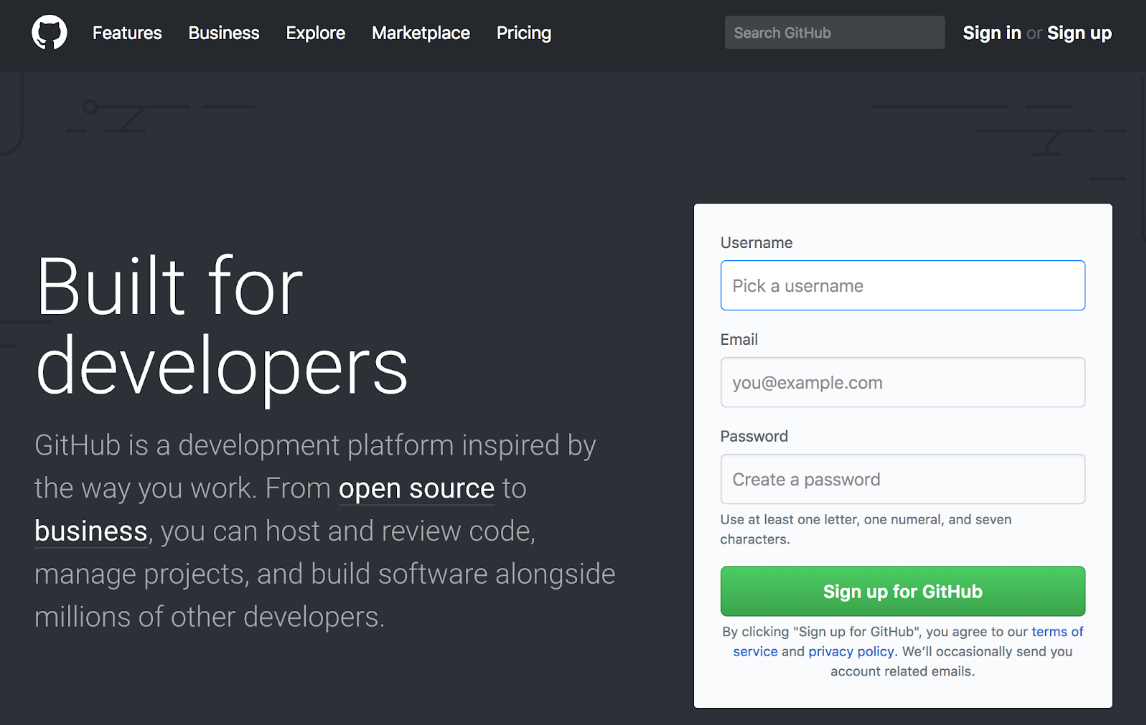Click the password requirements hint text
Screen dimensions: 1146x725
click(866, 529)
